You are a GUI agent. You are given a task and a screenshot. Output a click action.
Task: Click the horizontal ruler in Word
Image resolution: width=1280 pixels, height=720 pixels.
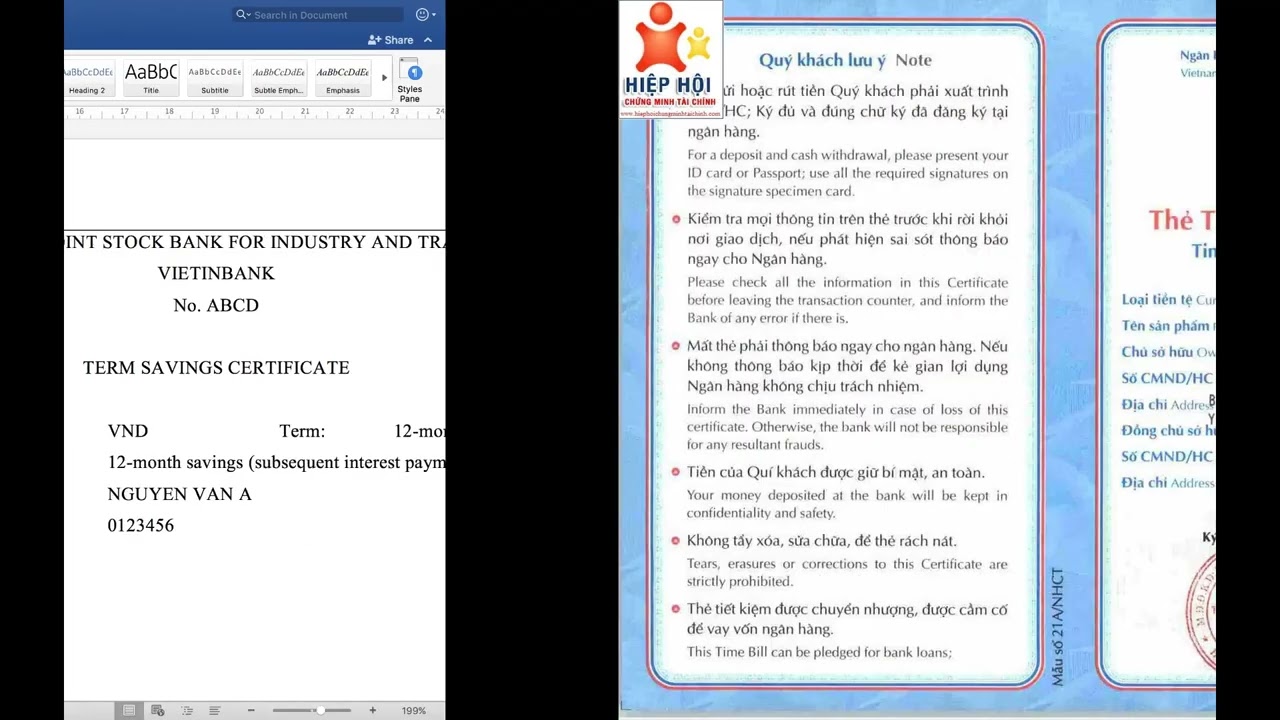coord(255,112)
